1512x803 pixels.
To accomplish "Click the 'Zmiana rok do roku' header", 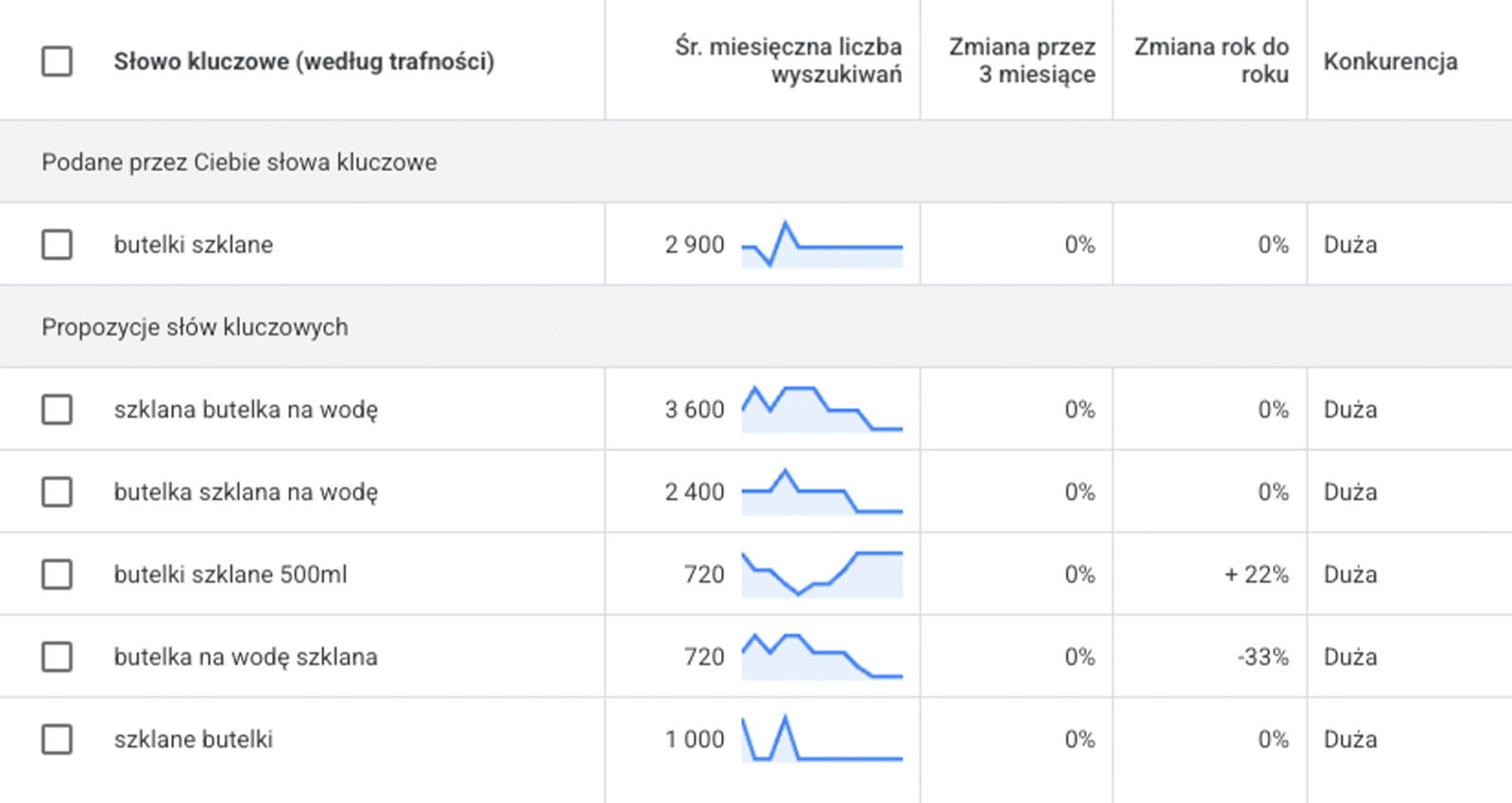I will pos(1211,60).
